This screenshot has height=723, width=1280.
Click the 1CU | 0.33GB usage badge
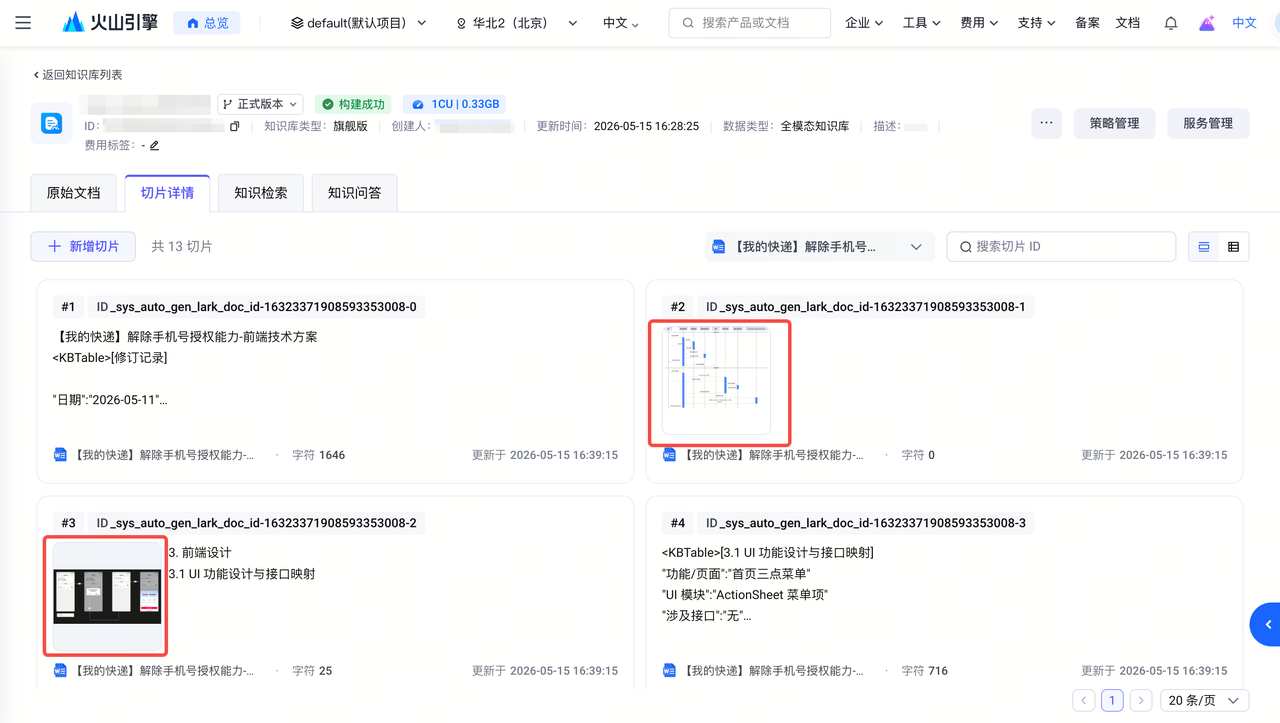[454, 104]
